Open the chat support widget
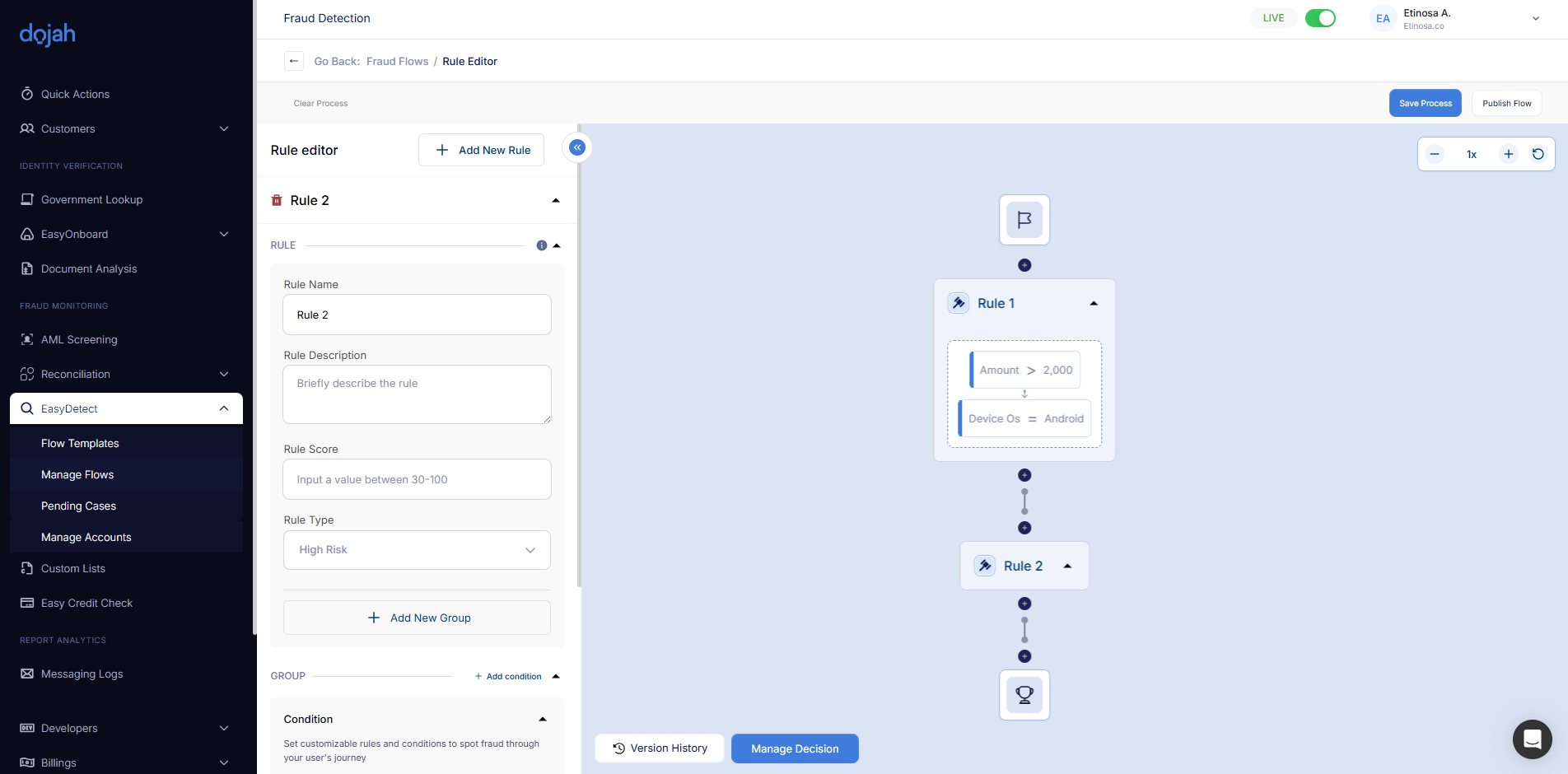Viewport: 1568px width, 774px height. pyautogui.click(x=1532, y=739)
